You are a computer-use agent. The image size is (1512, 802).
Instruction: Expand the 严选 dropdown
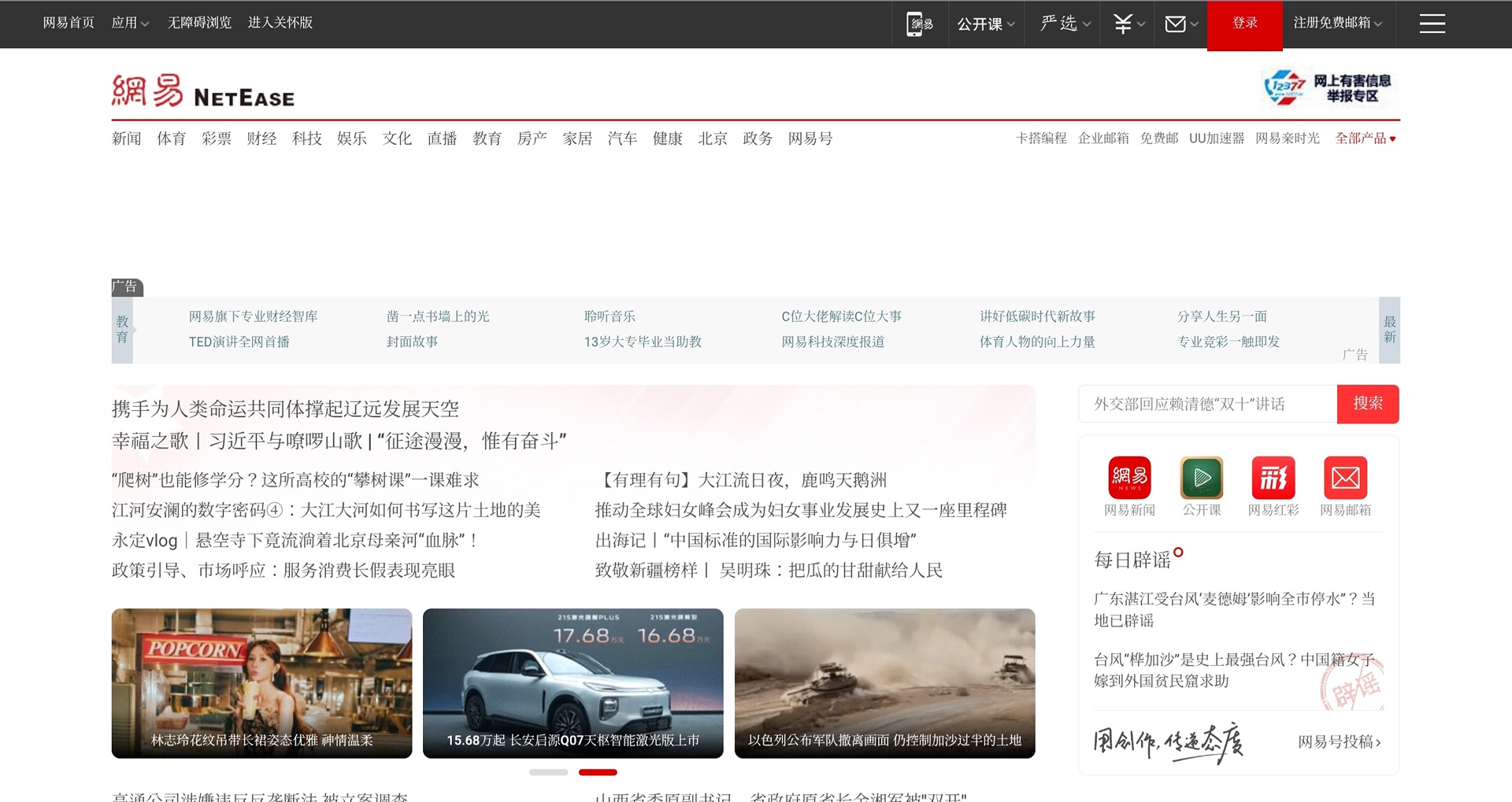(1065, 24)
